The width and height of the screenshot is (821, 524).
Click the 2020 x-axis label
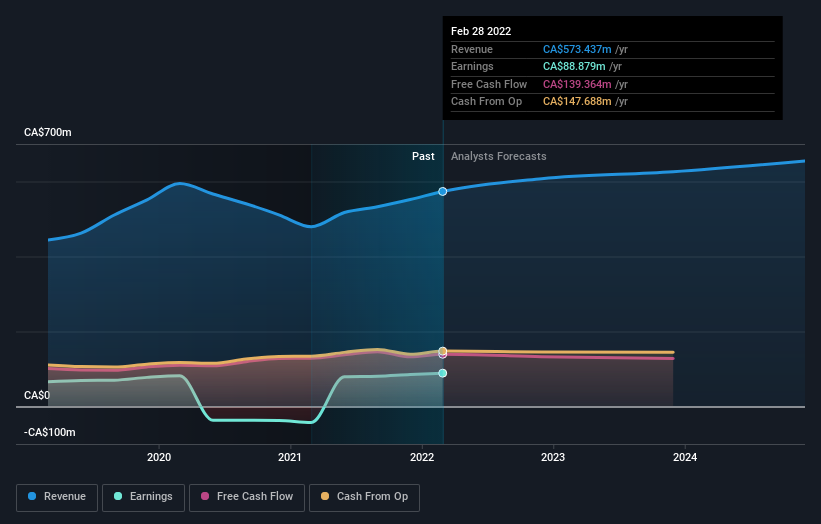[x=159, y=458]
